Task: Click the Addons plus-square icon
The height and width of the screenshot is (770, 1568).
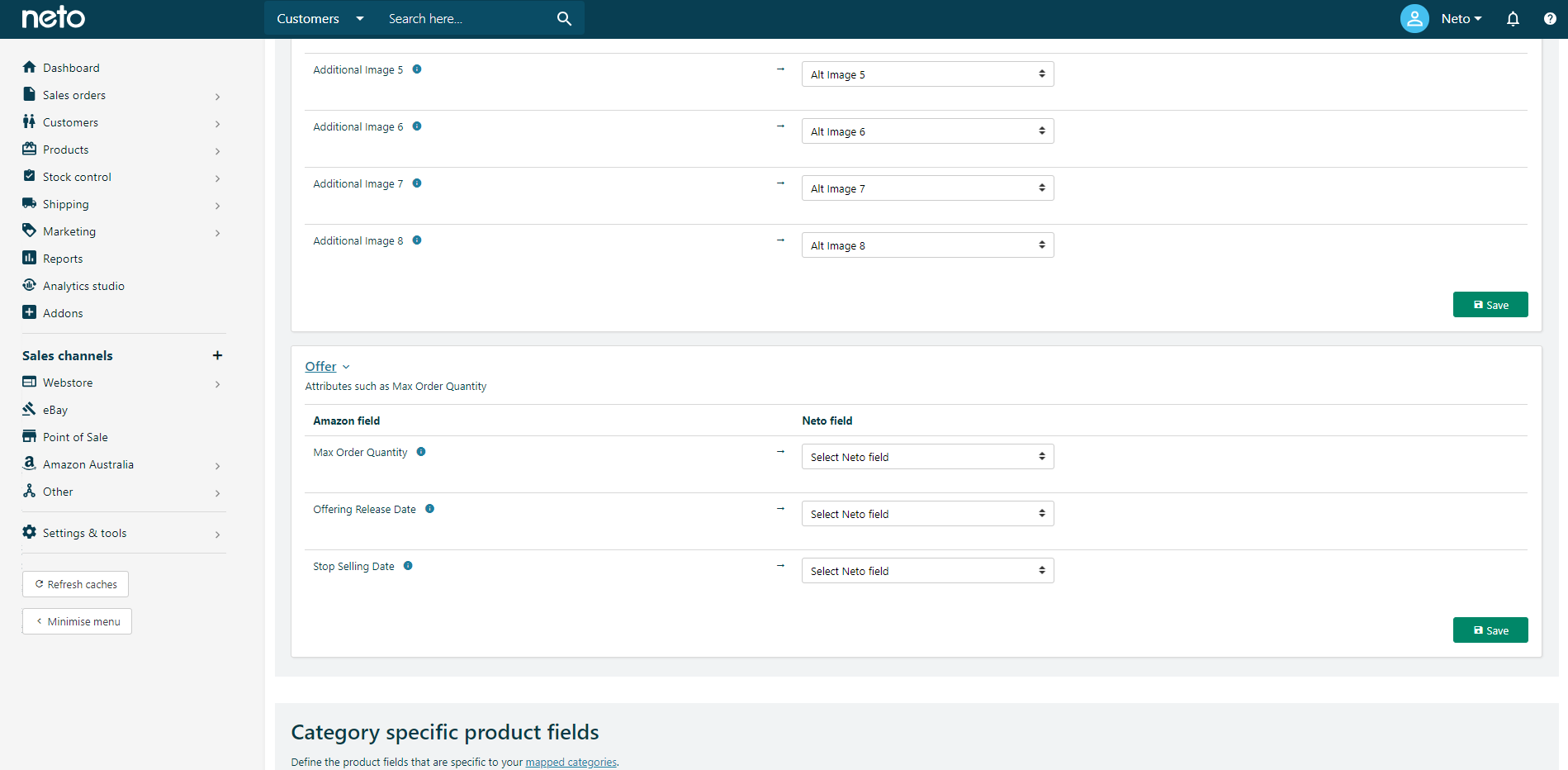Action: coord(30,312)
